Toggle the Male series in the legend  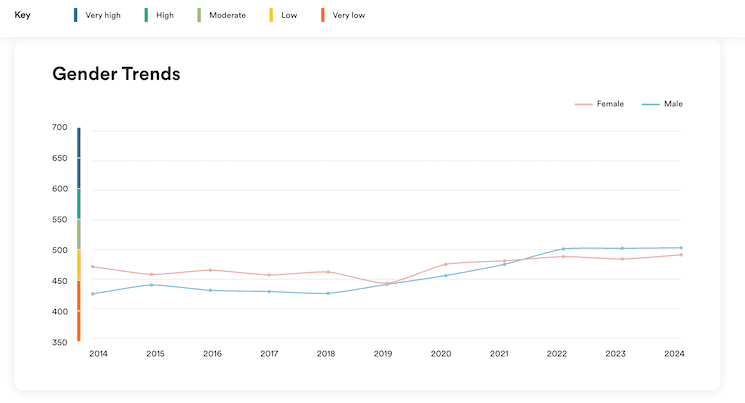[x=663, y=104]
